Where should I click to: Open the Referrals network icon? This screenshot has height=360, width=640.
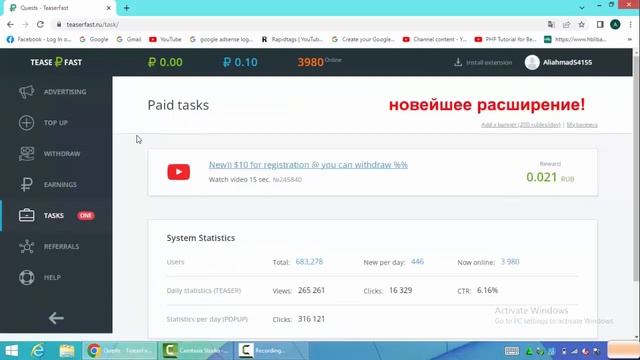tap(27, 247)
